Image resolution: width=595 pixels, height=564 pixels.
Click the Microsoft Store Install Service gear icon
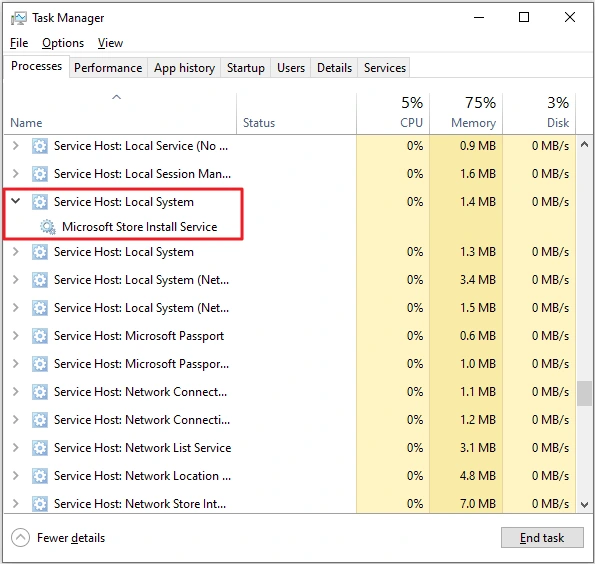[x=48, y=227]
